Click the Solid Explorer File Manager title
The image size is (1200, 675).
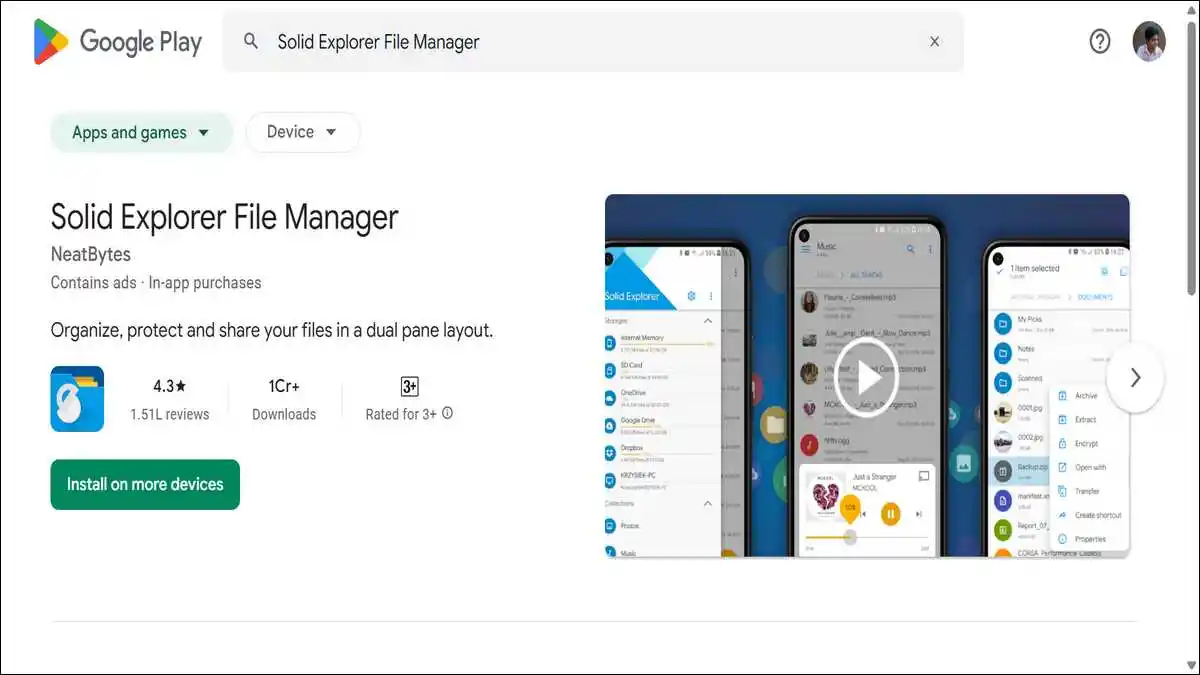(225, 217)
